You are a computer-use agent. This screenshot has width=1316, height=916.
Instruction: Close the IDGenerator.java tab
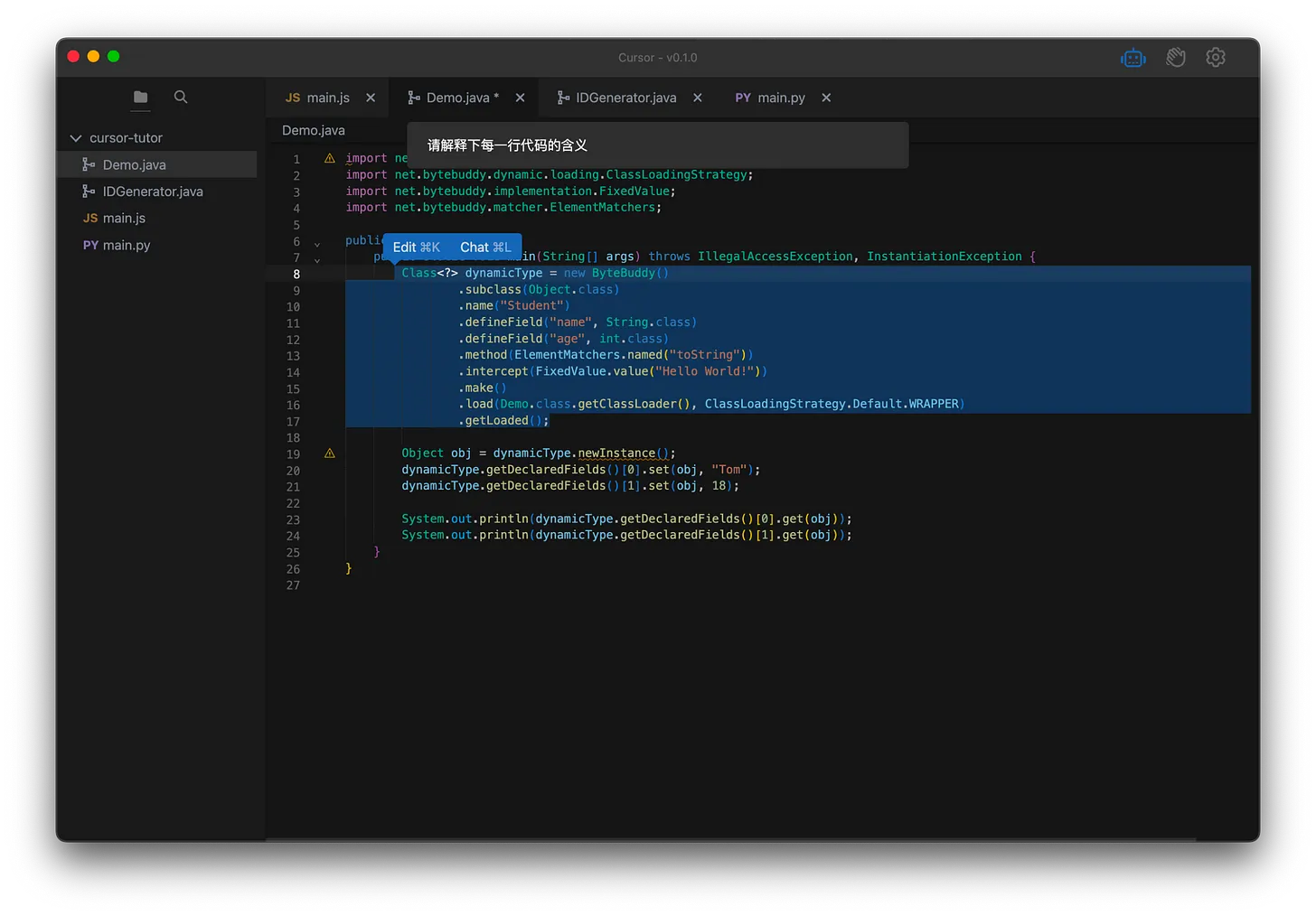tap(698, 98)
